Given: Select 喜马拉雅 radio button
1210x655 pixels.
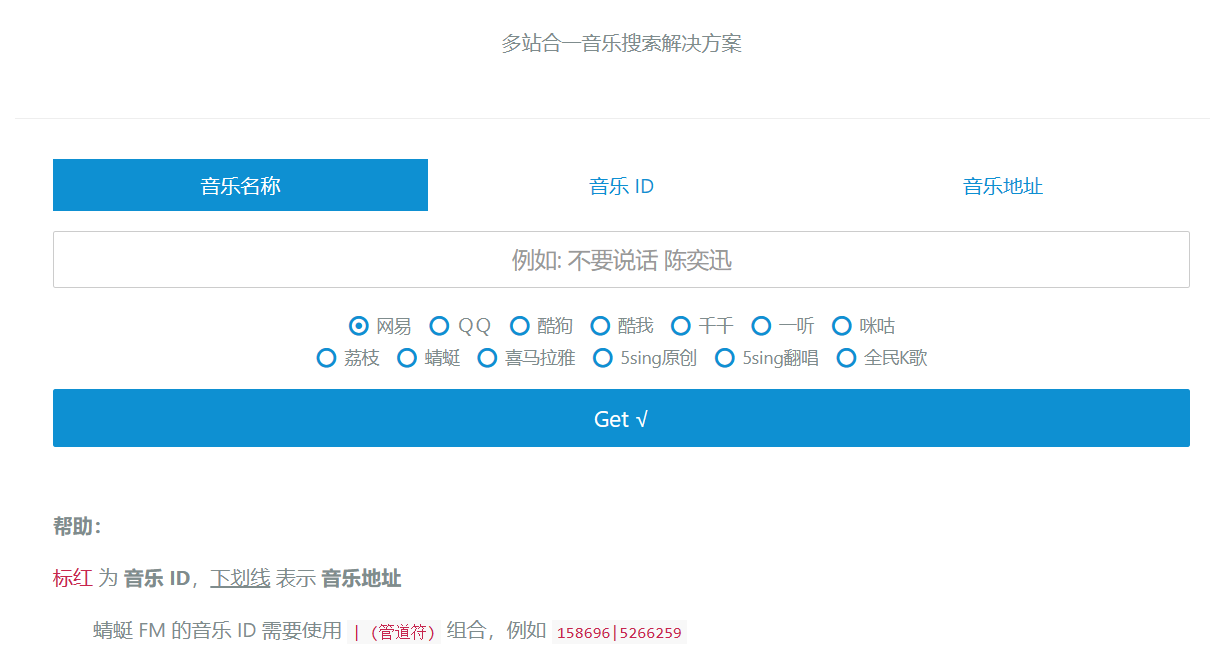Looking at the screenshot, I should [487, 358].
